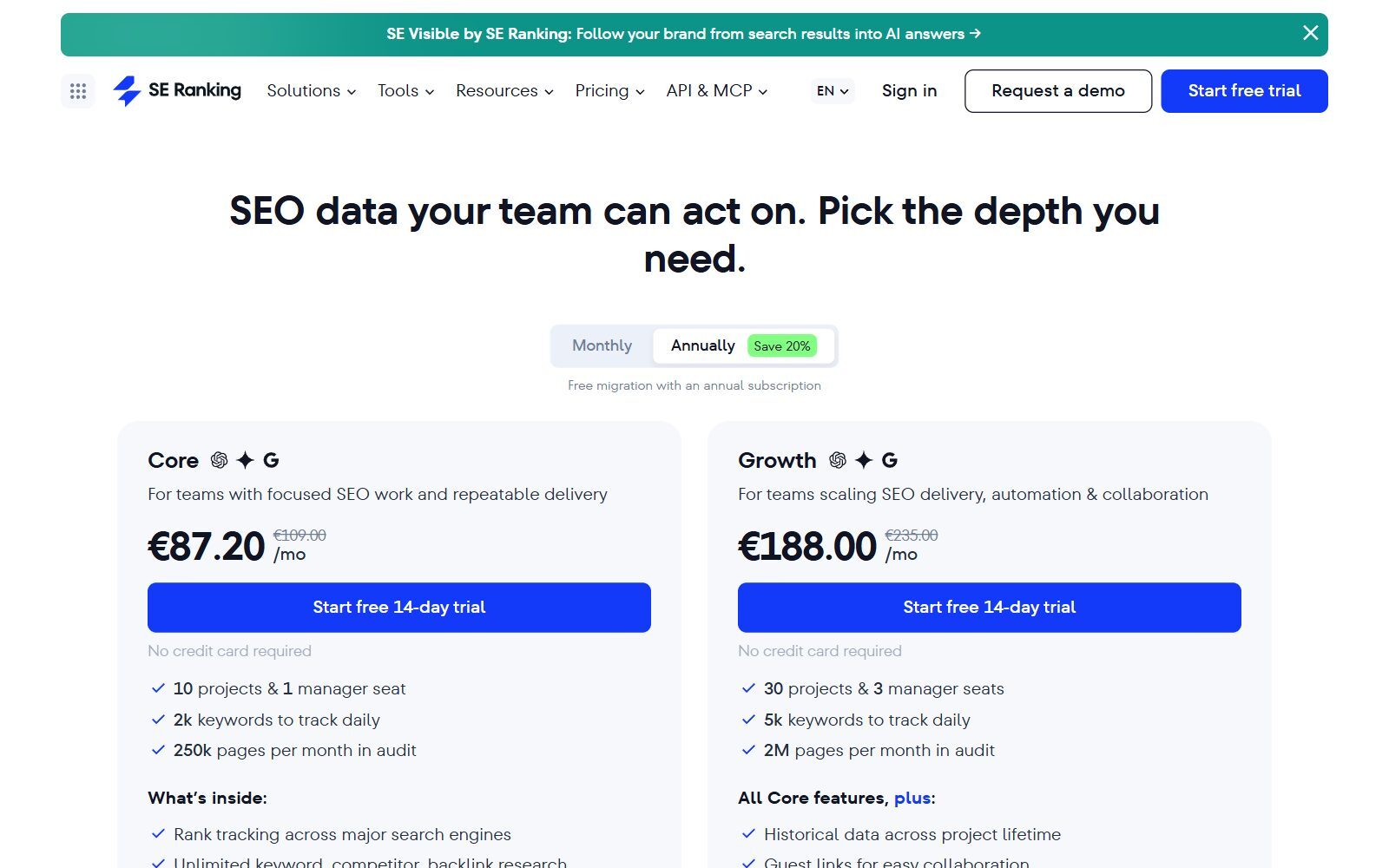Open the apps grid icon
This screenshot has height=868, width=1389.
(x=78, y=91)
